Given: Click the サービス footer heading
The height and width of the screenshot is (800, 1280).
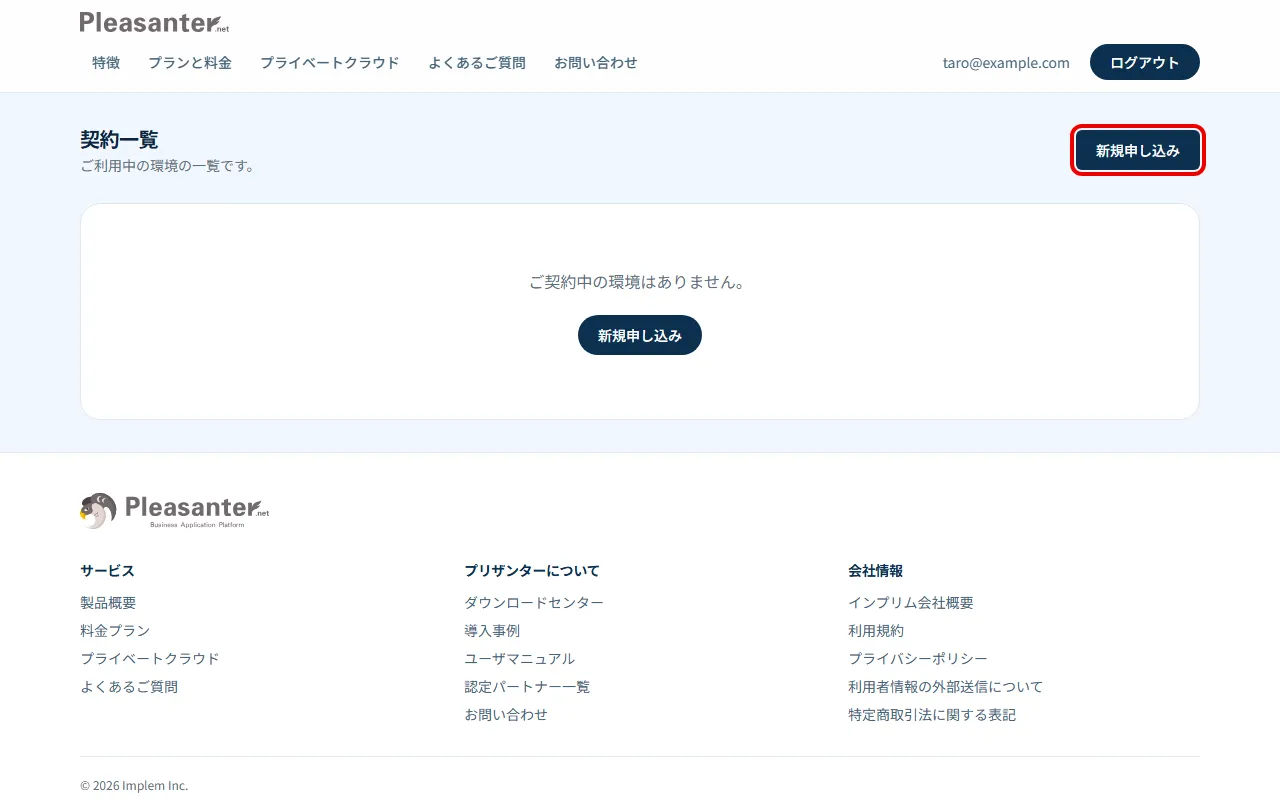Looking at the screenshot, I should [107, 571].
